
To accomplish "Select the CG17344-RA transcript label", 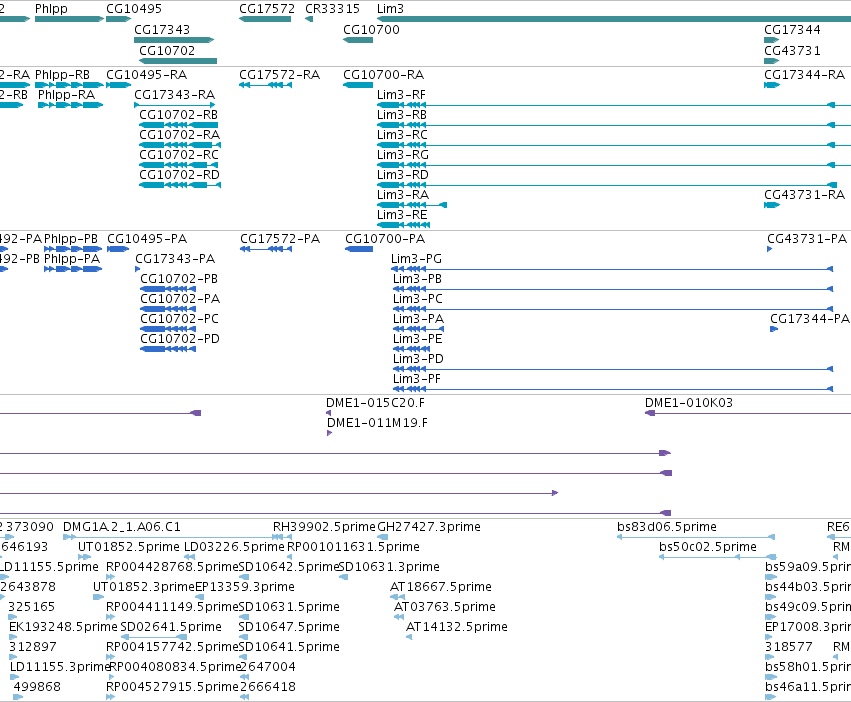I will [x=804, y=74].
